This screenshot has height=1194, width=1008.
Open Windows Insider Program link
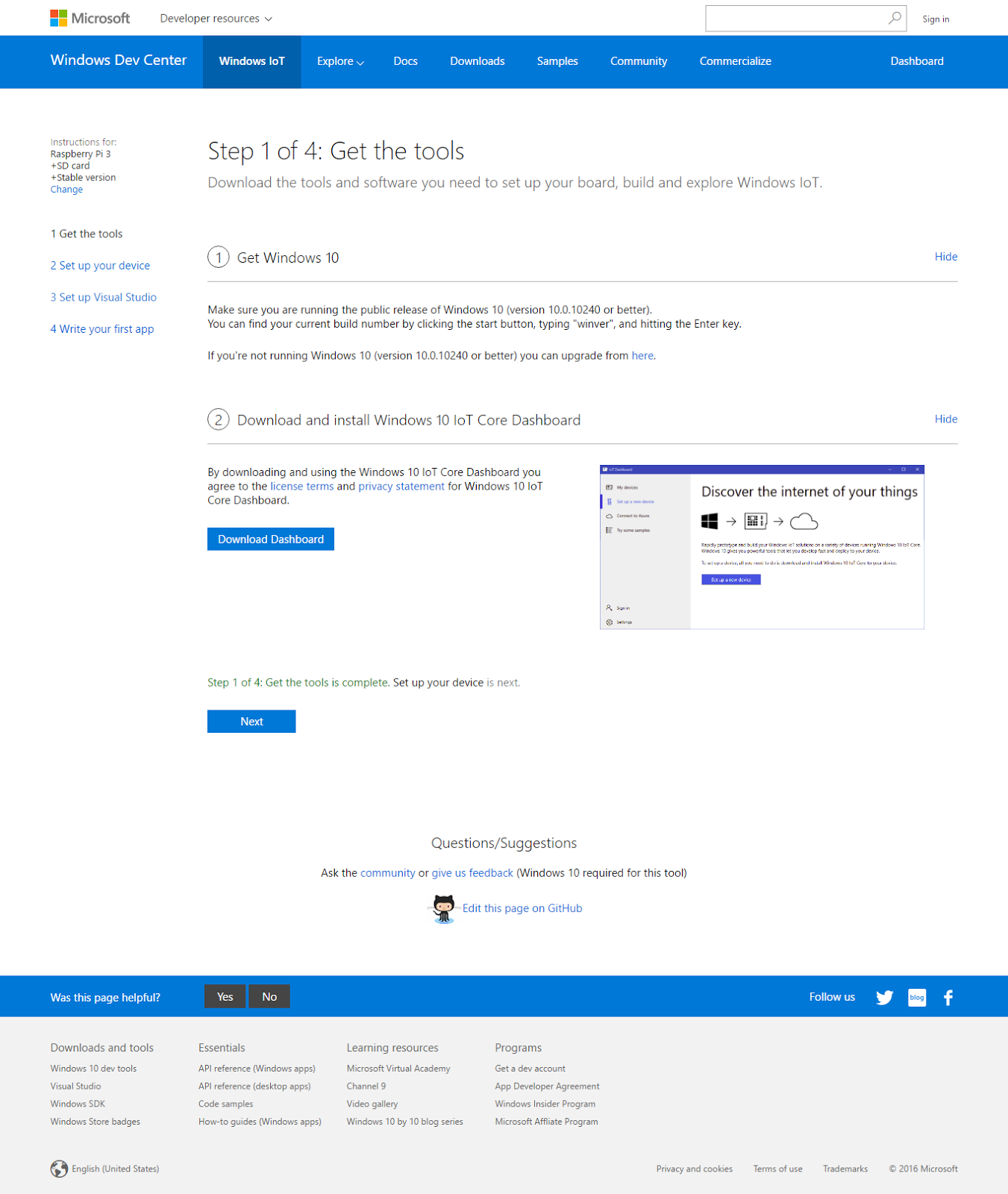click(545, 1104)
